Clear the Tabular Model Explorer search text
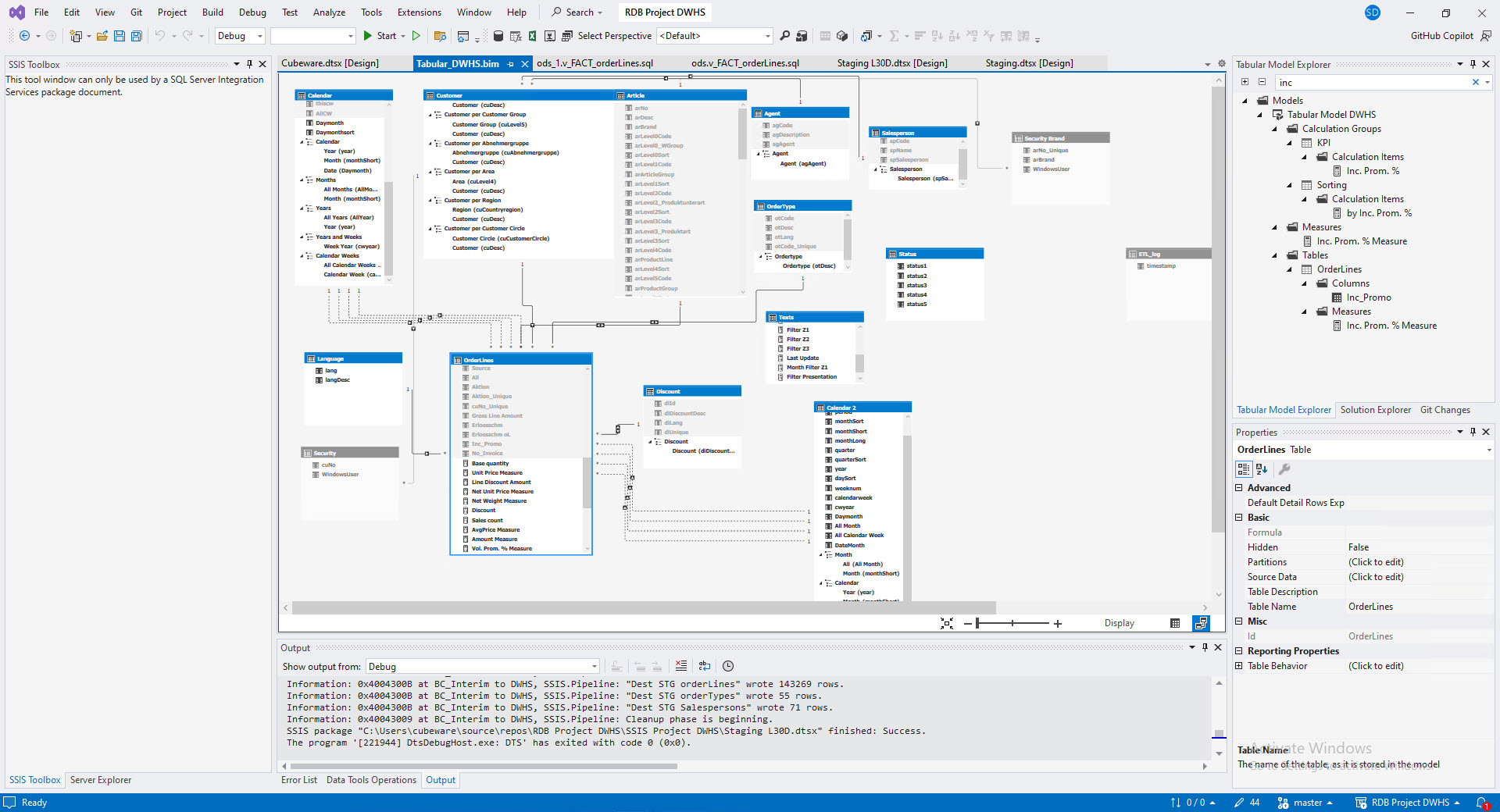Viewport: 1500px width, 812px height. [x=1475, y=82]
